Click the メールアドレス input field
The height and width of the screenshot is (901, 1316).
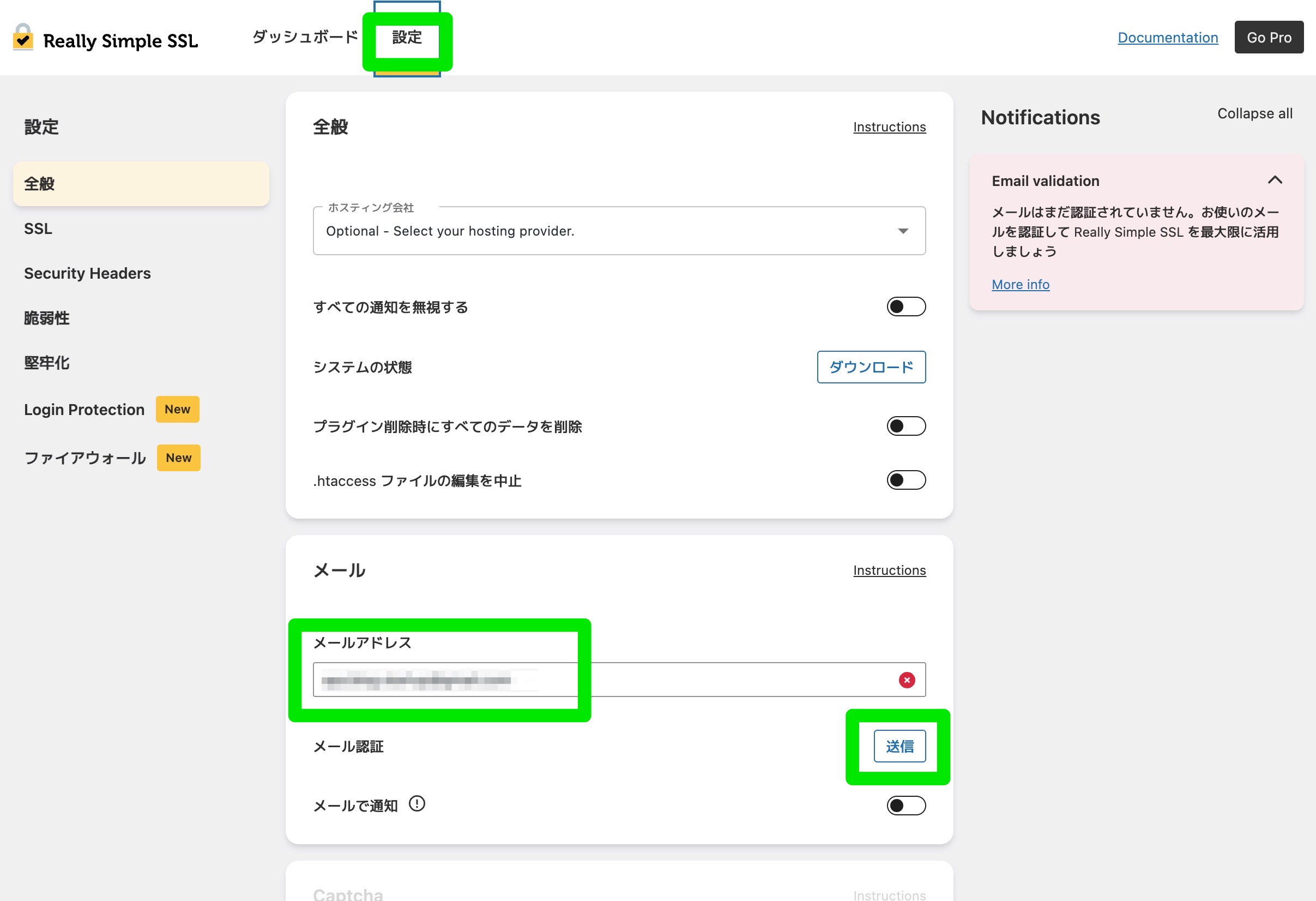point(617,679)
